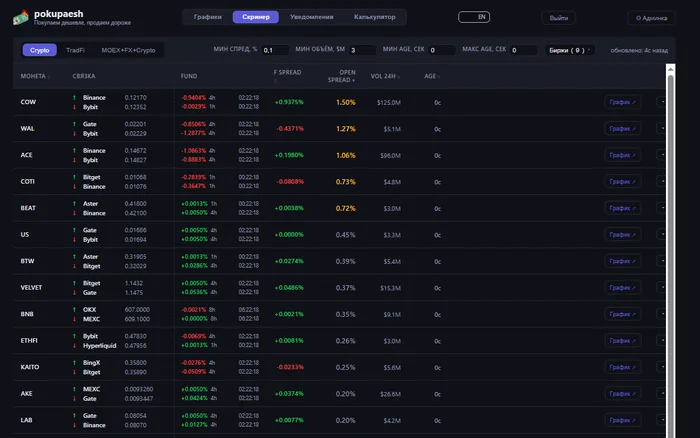This screenshot has width=700, height=438.
Task: Open График for ETHFI row
Action: (x=622, y=341)
